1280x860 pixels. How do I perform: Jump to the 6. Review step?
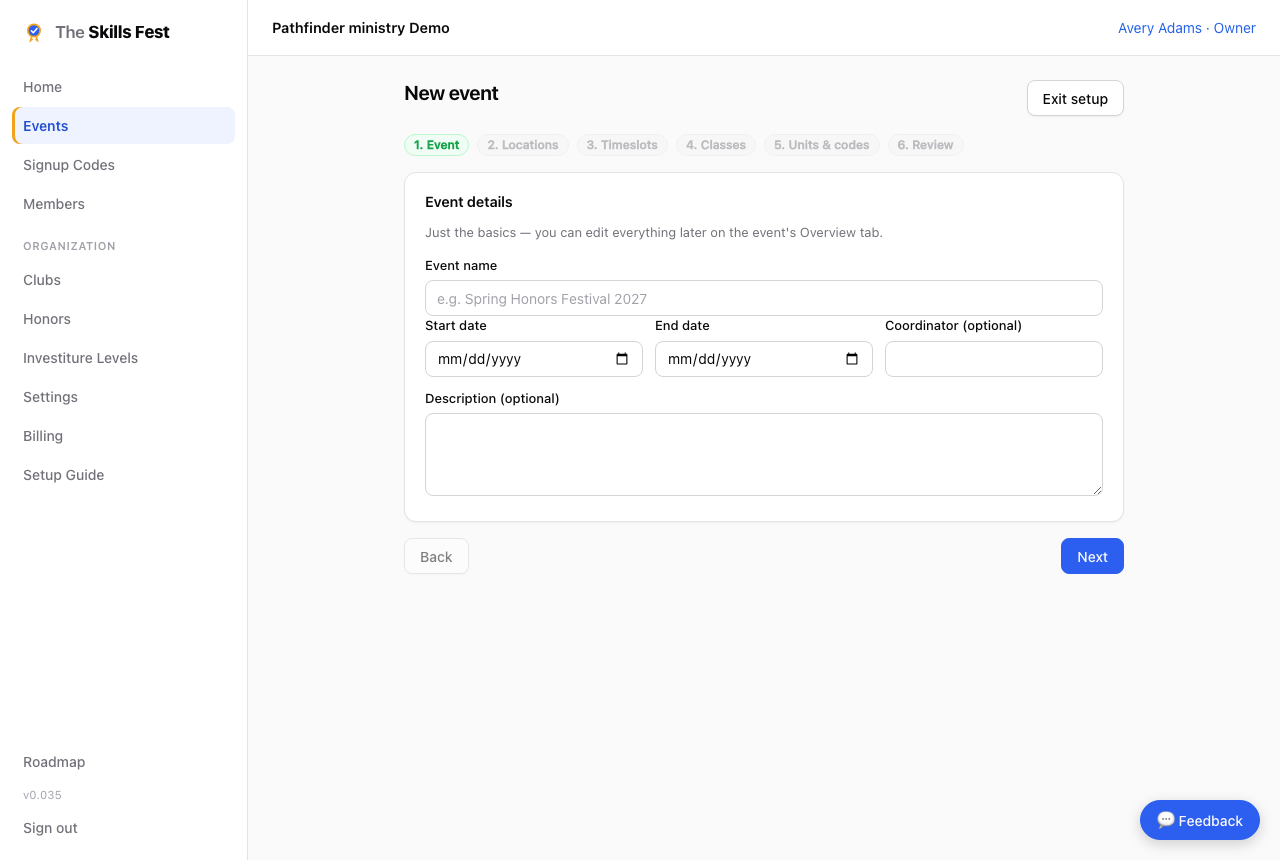tap(925, 145)
